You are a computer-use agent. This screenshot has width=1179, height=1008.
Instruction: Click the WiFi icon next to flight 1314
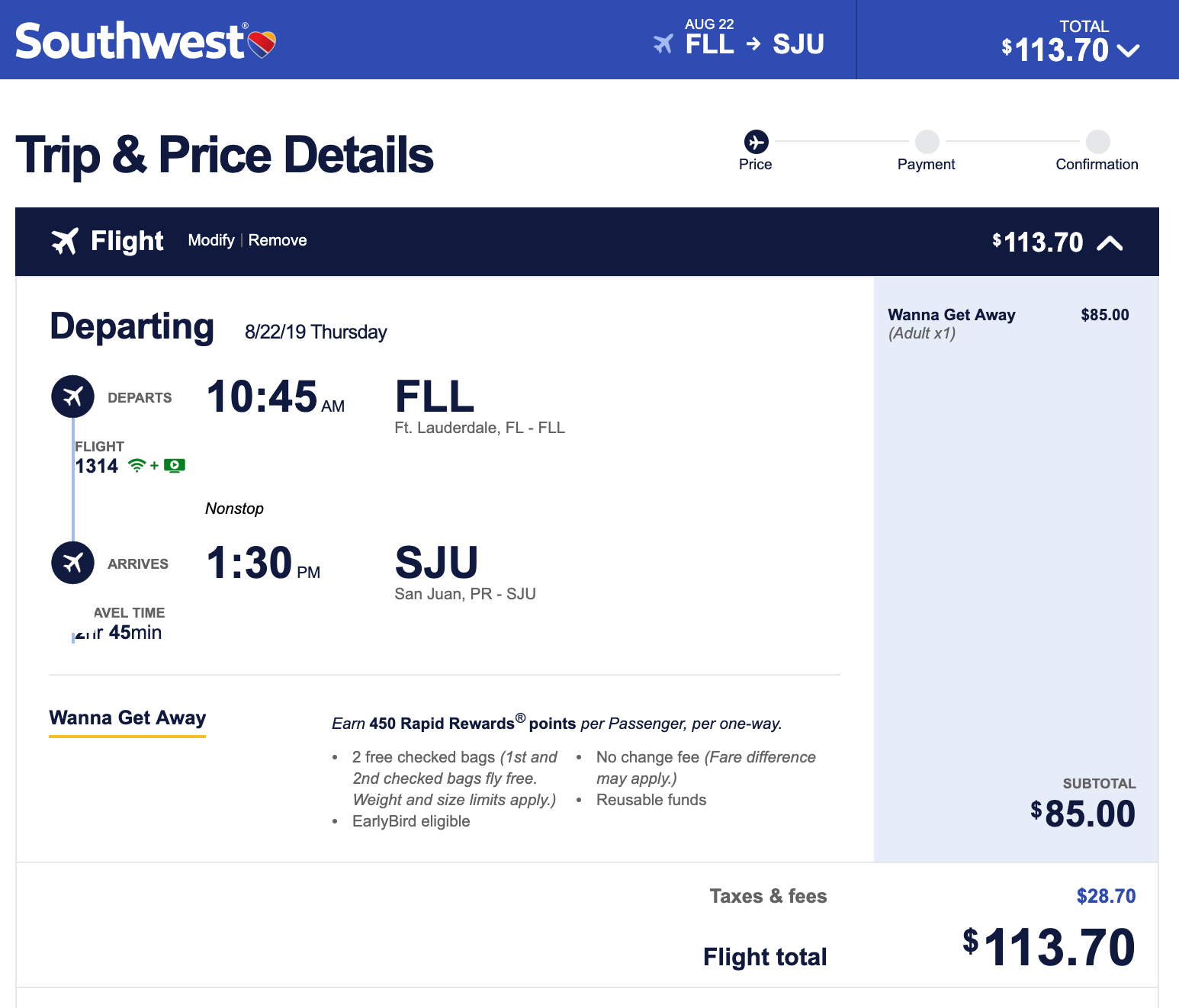pyautogui.click(x=137, y=466)
